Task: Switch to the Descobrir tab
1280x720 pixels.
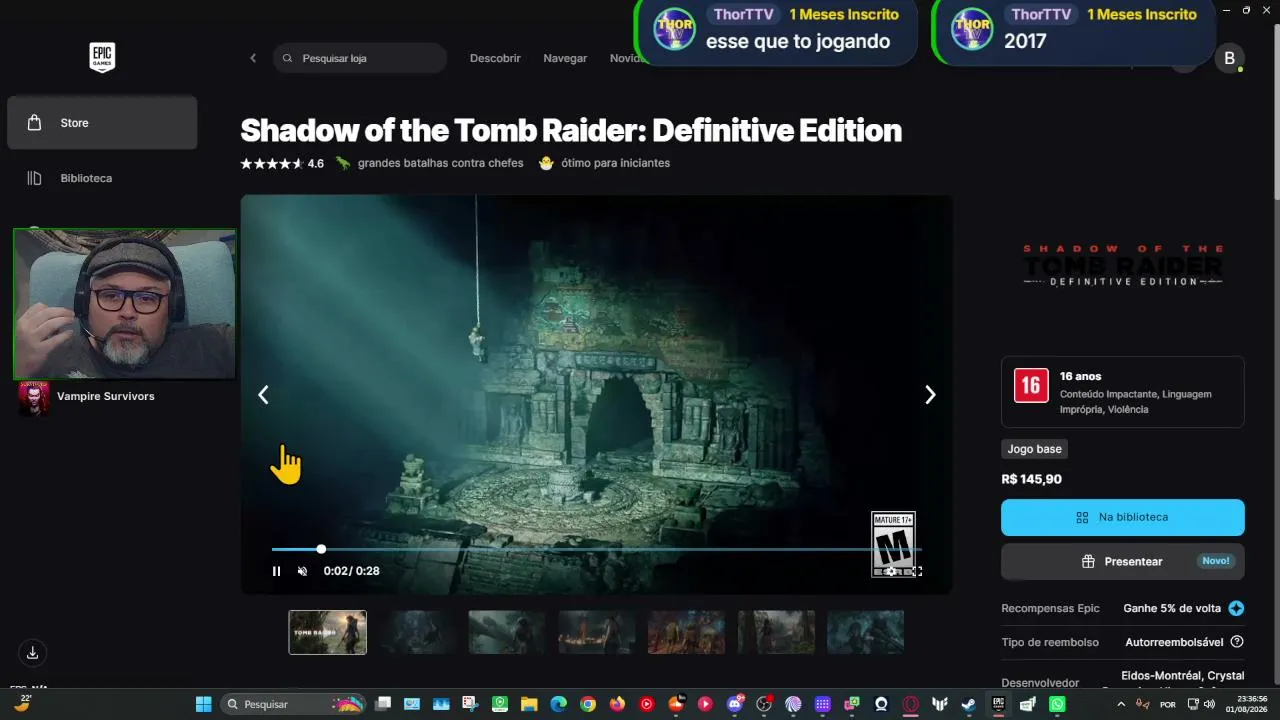Action: 495,58
